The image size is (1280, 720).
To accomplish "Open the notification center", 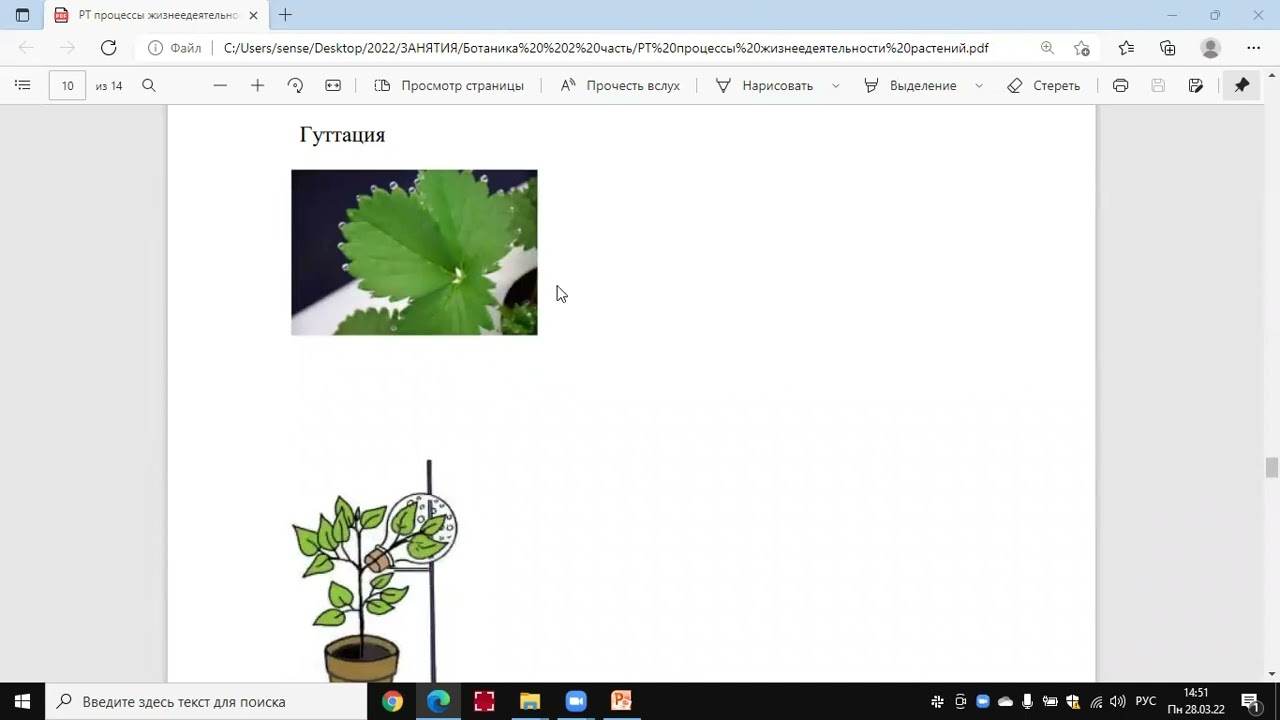I will click(1250, 701).
